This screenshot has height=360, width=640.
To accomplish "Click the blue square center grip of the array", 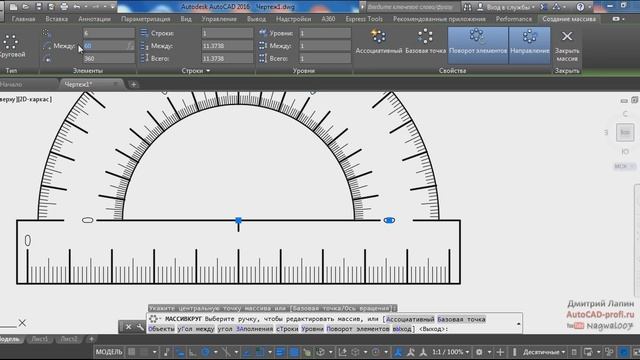I will pos(238,220).
